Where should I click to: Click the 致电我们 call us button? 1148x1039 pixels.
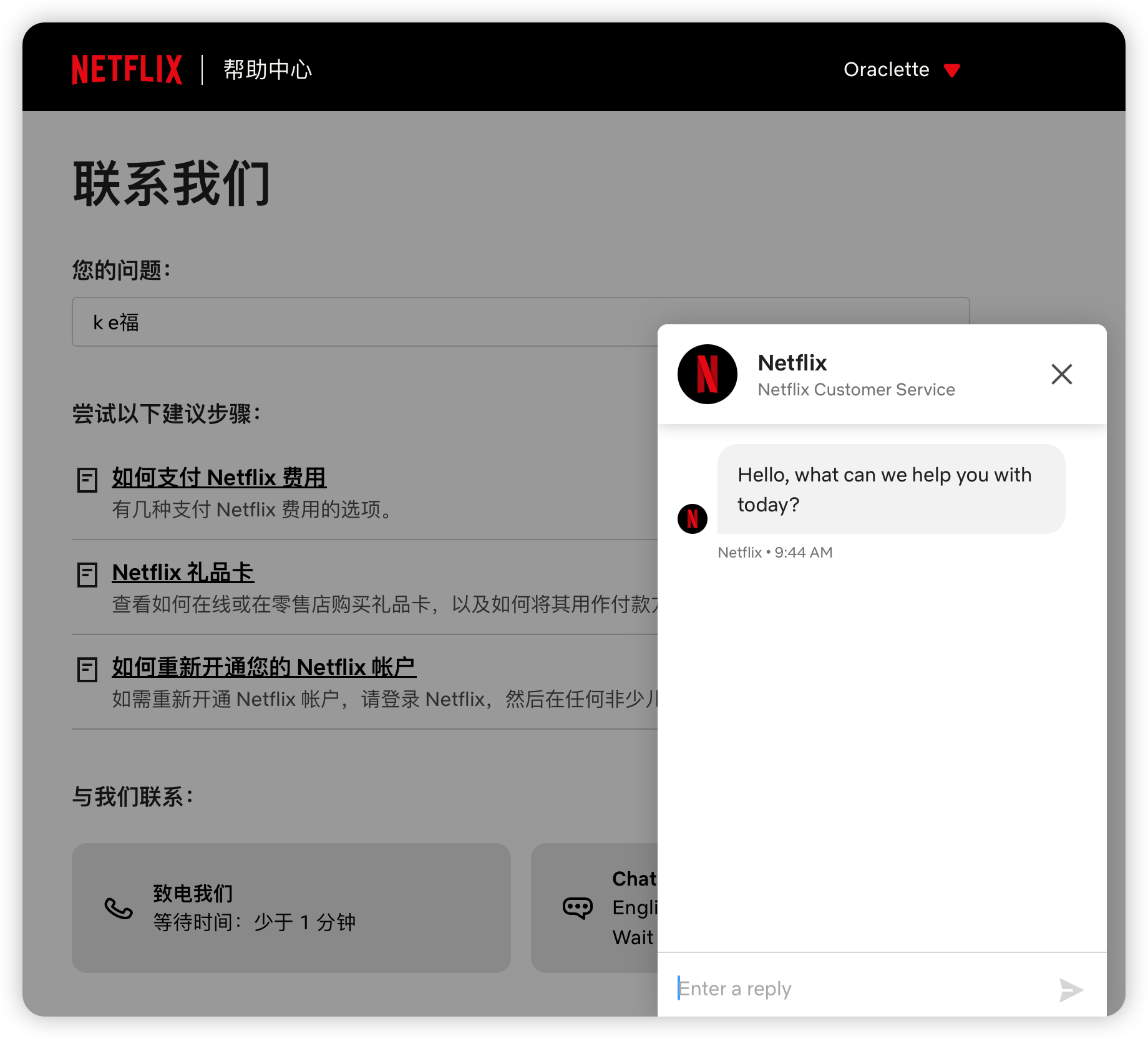(x=291, y=908)
